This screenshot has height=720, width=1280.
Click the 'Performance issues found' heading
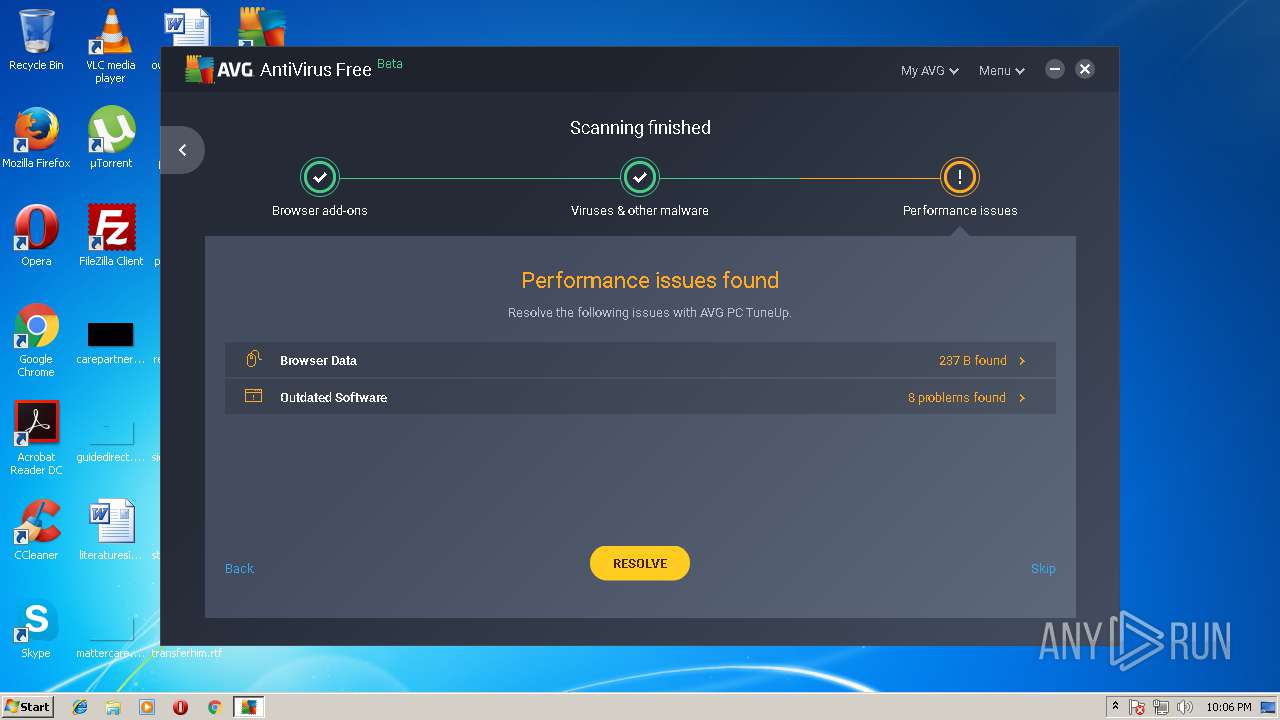[650, 280]
